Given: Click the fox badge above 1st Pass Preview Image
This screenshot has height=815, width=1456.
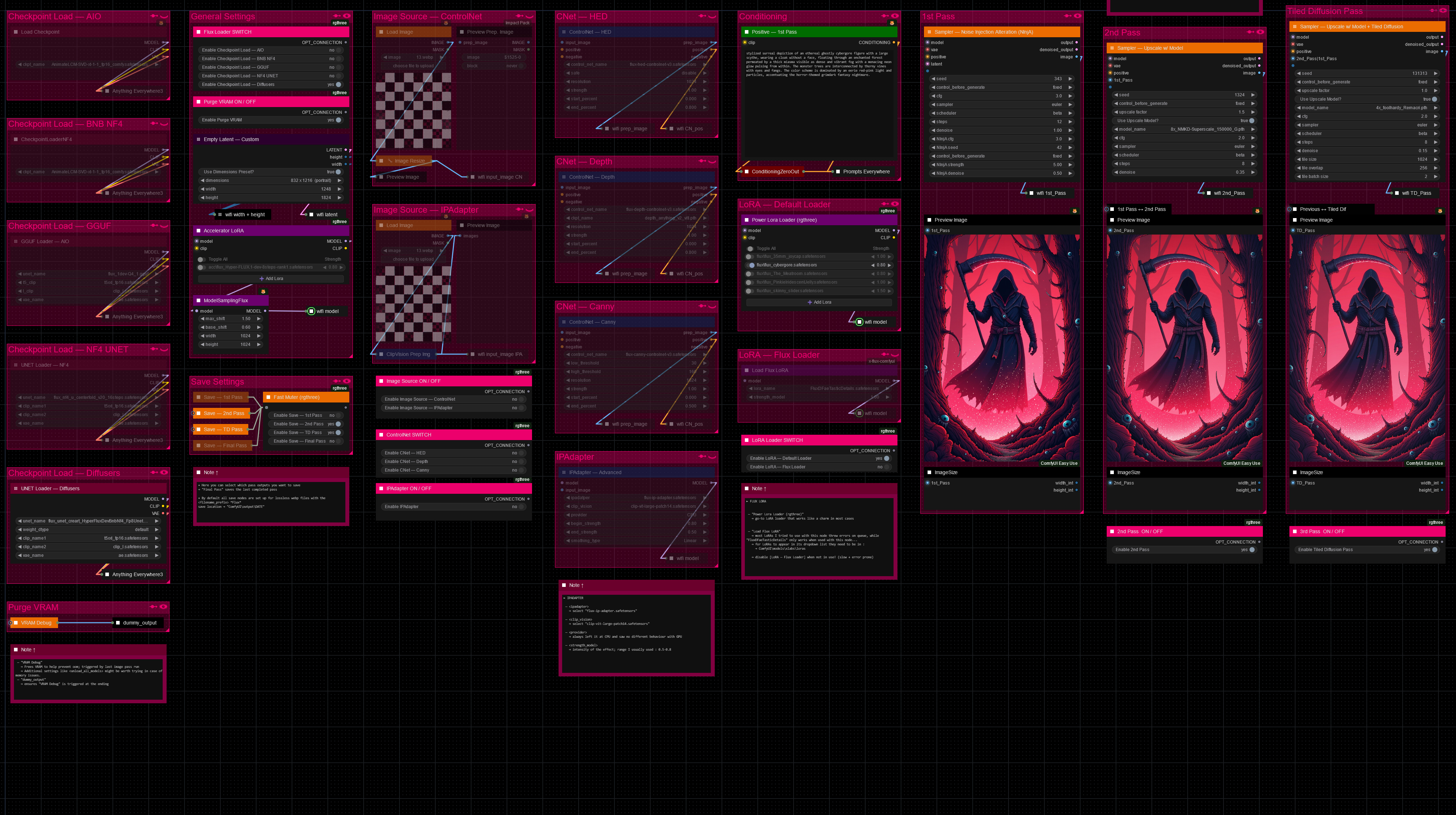Looking at the screenshot, I should (1074, 211).
